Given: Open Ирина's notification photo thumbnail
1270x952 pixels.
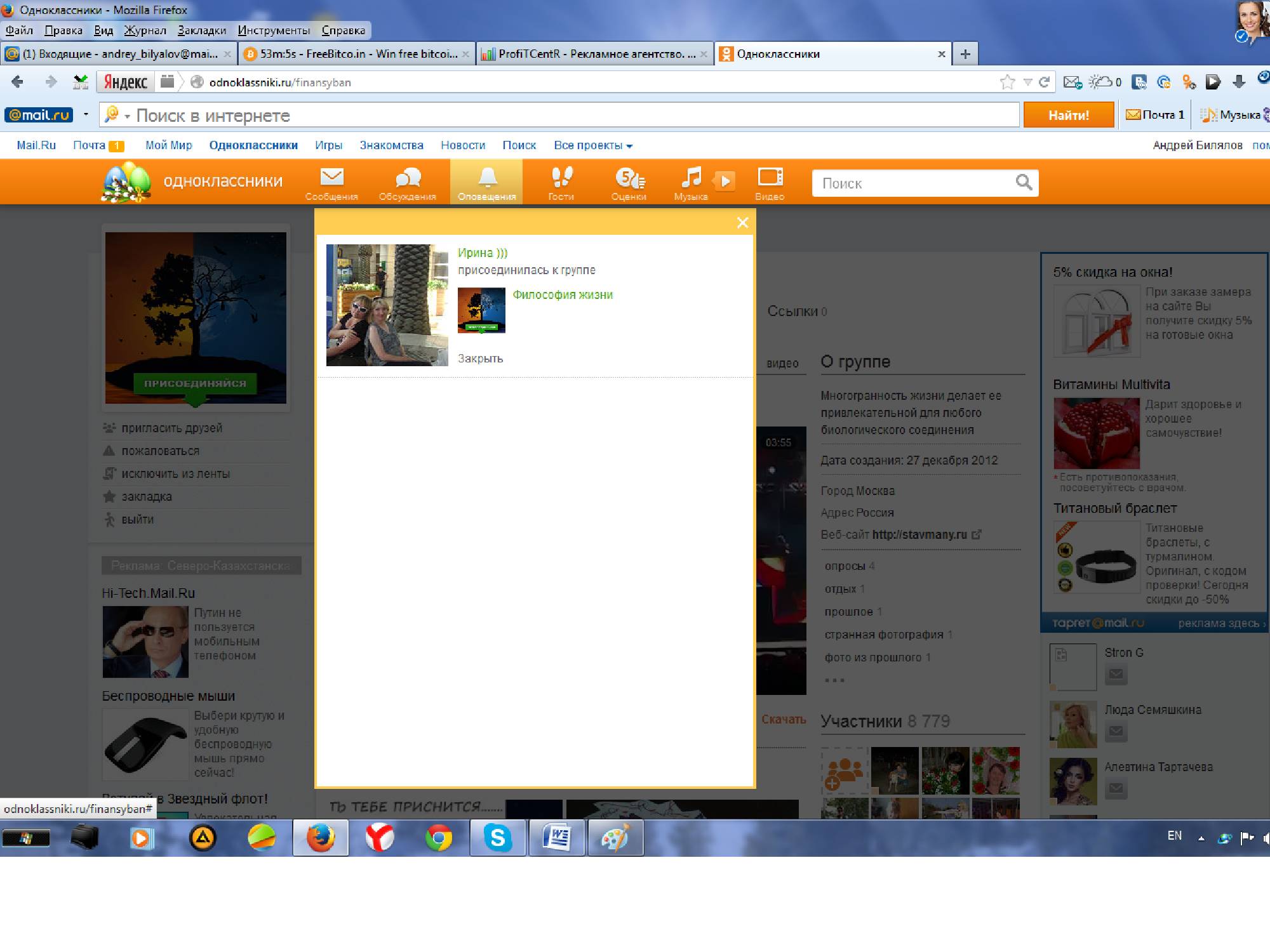Looking at the screenshot, I should point(387,305).
